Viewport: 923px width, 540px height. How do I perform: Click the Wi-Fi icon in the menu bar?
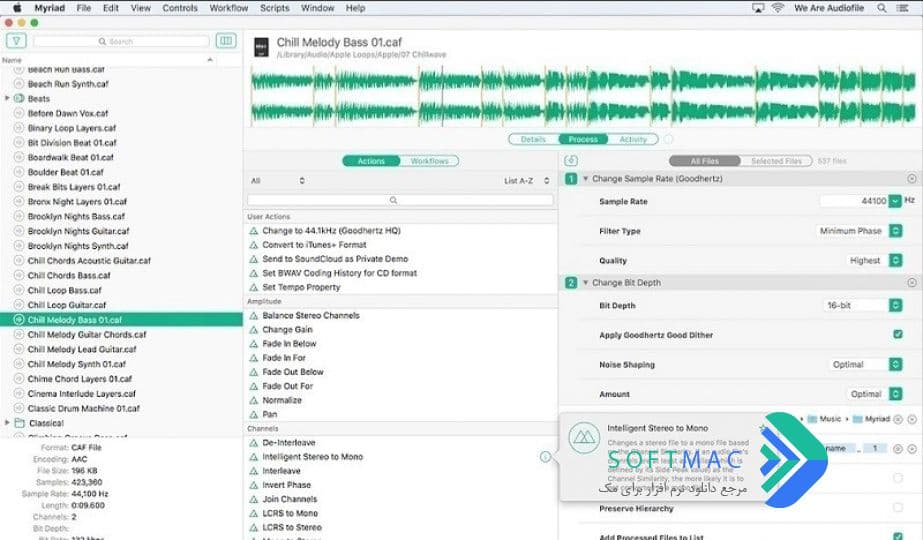tap(778, 8)
